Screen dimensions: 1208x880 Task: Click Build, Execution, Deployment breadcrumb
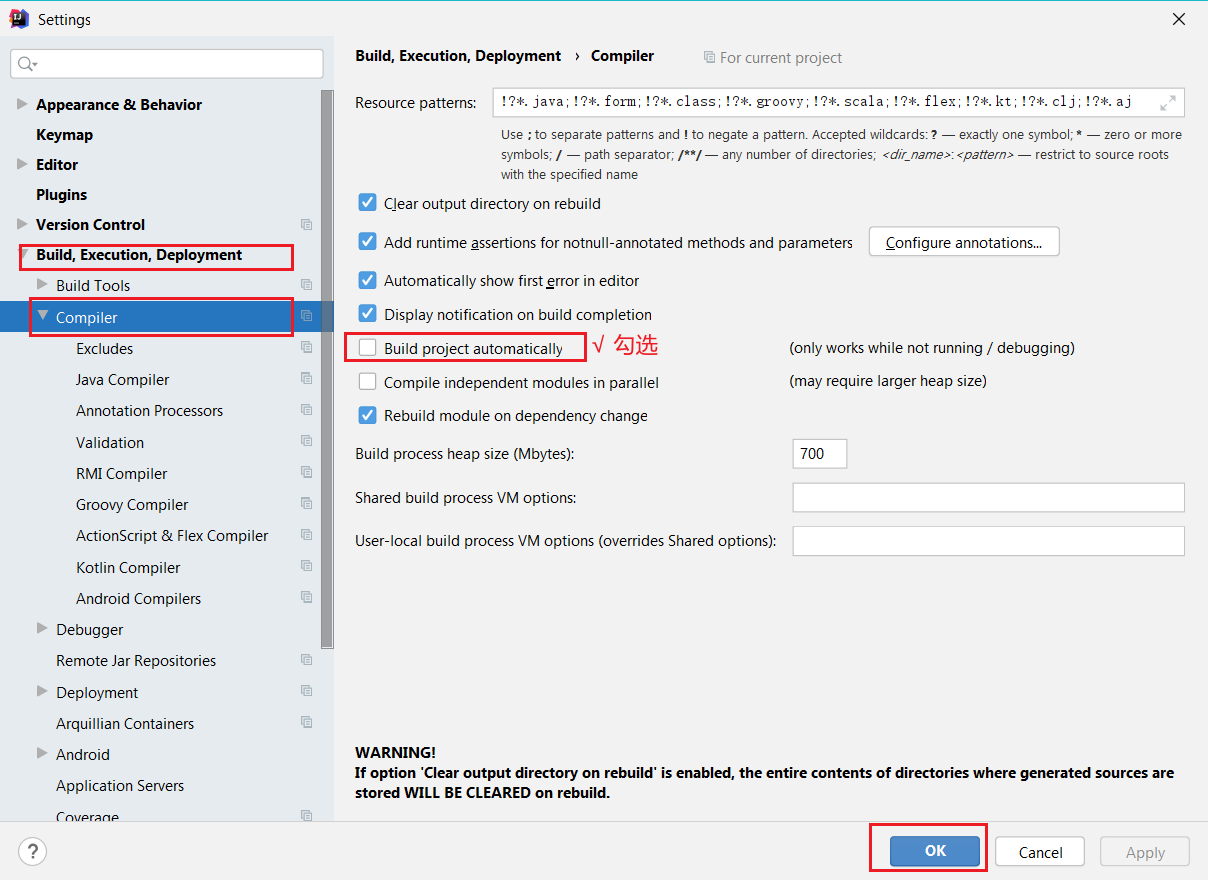click(458, 56)
